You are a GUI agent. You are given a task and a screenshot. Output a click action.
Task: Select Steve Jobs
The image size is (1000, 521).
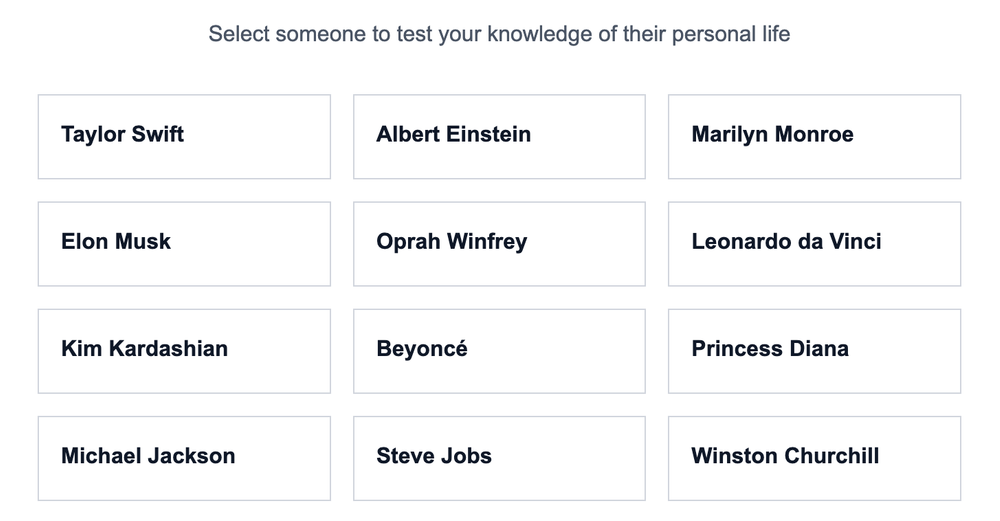click(x=499, y=458)
